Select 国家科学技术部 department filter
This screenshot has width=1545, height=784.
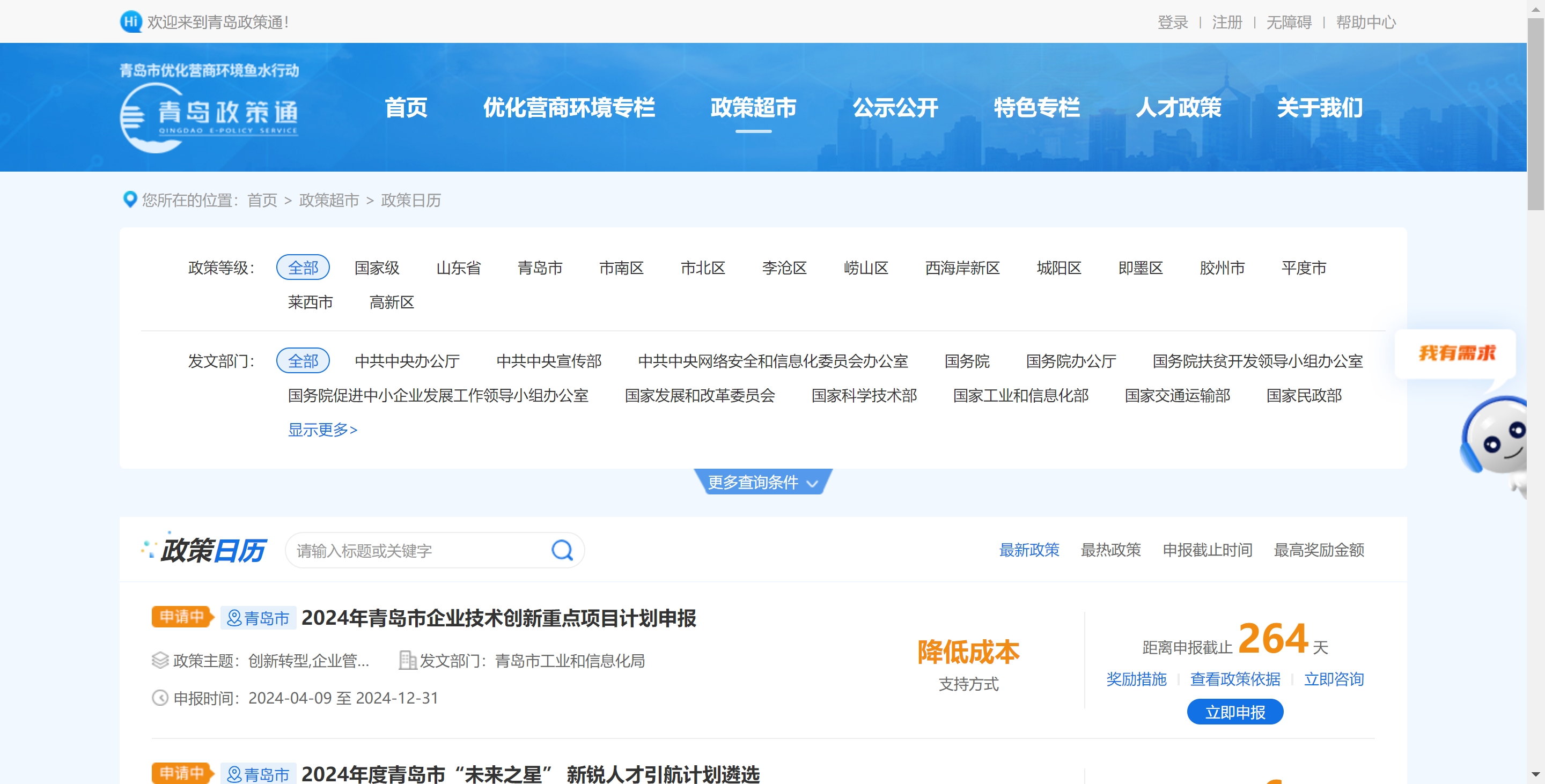tap(864, 395)
